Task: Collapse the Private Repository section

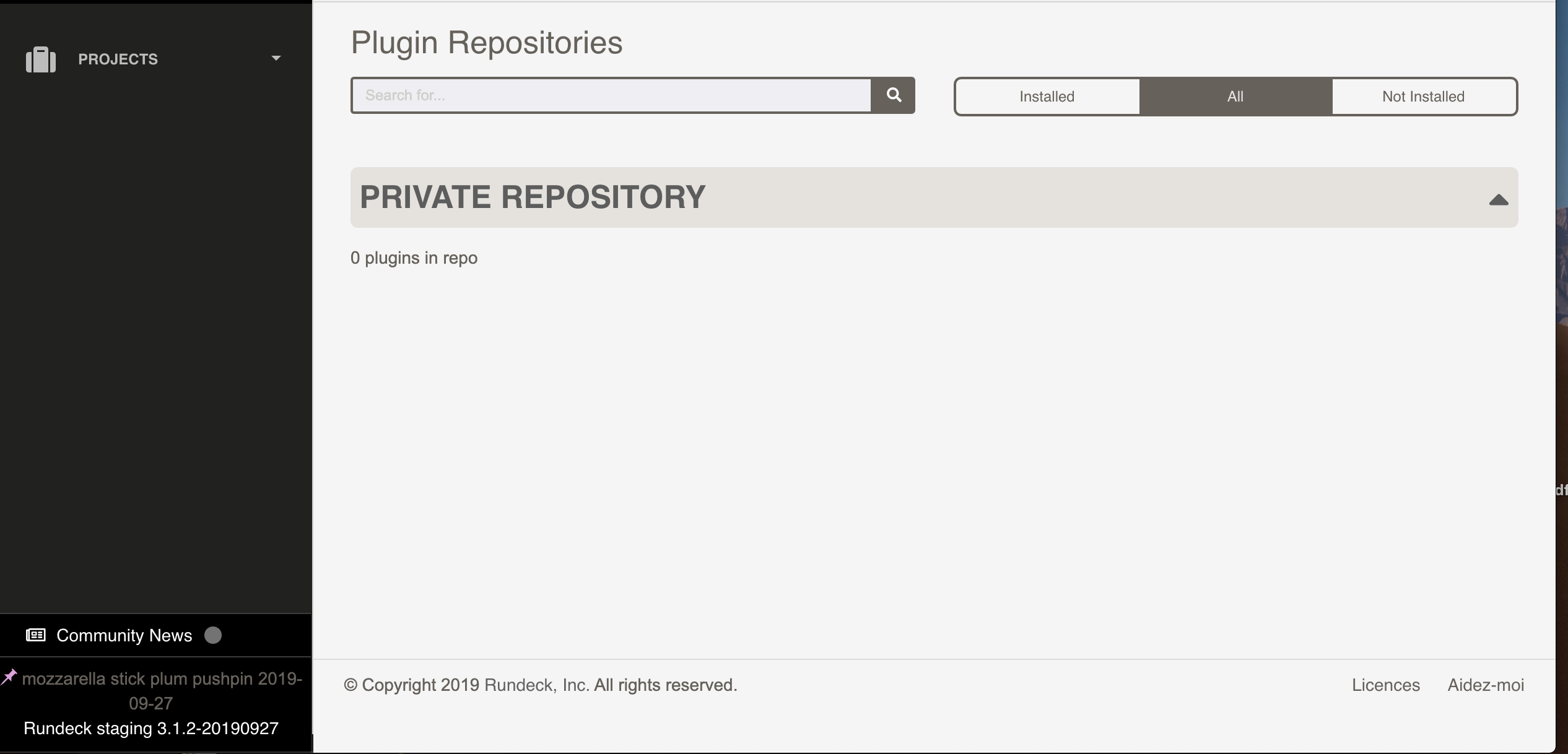Action: (x=1499, y=198)
